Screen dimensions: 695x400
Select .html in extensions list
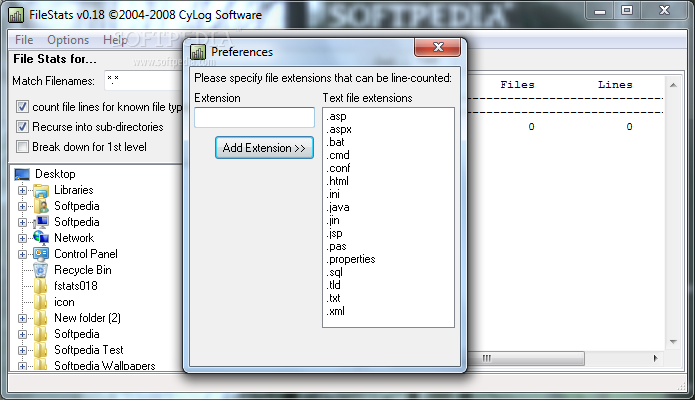point(338,181)
